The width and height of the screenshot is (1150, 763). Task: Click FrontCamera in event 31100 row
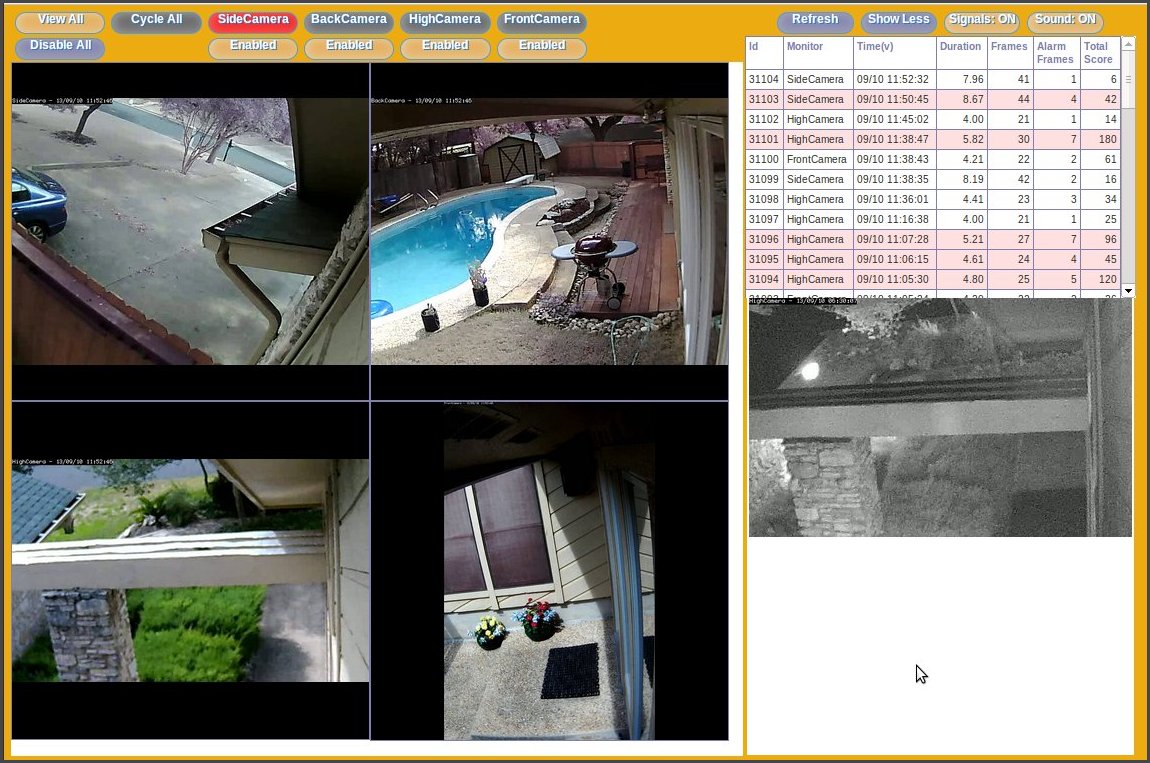816,159
